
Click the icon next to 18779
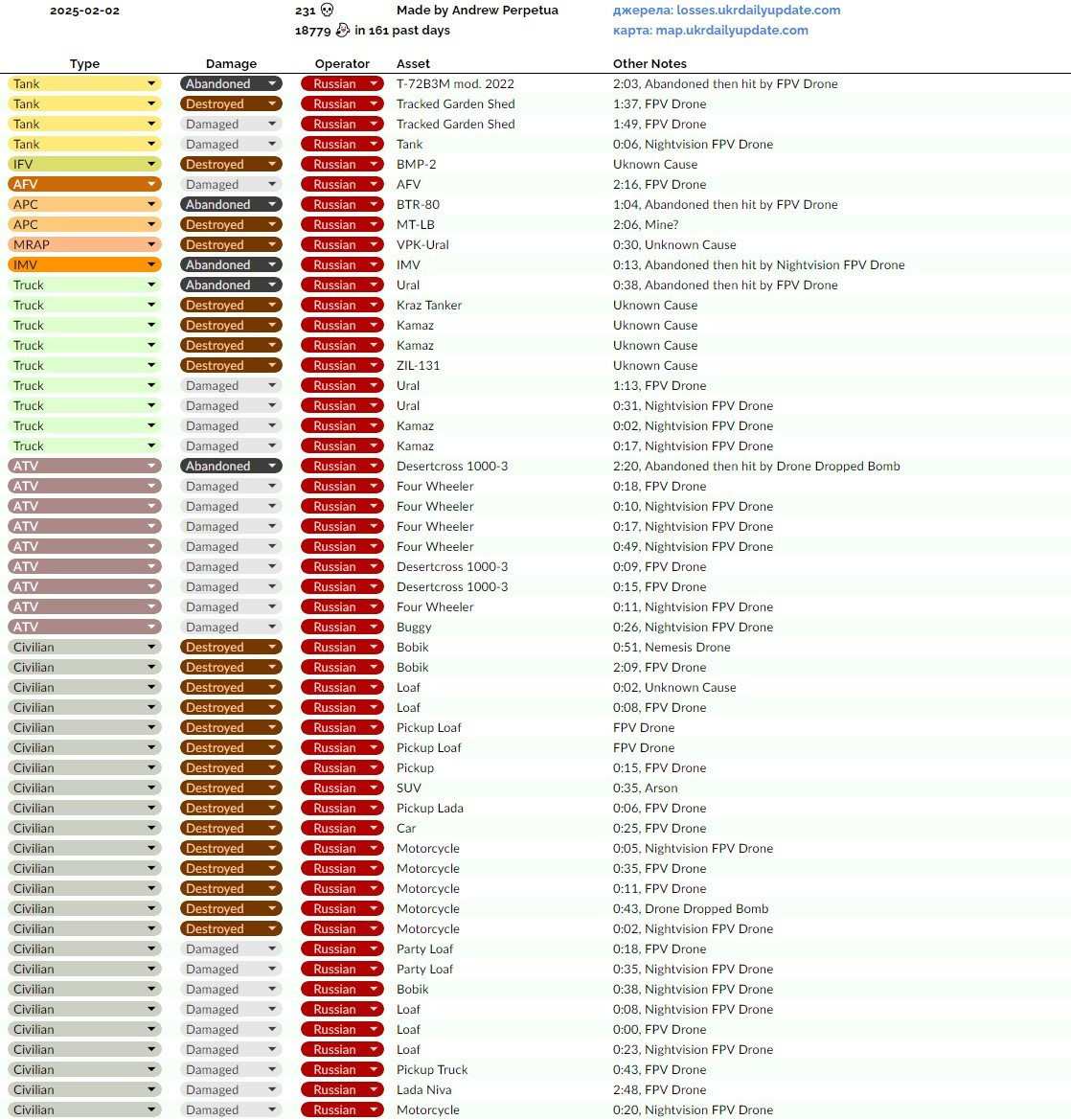coord(343,30)
